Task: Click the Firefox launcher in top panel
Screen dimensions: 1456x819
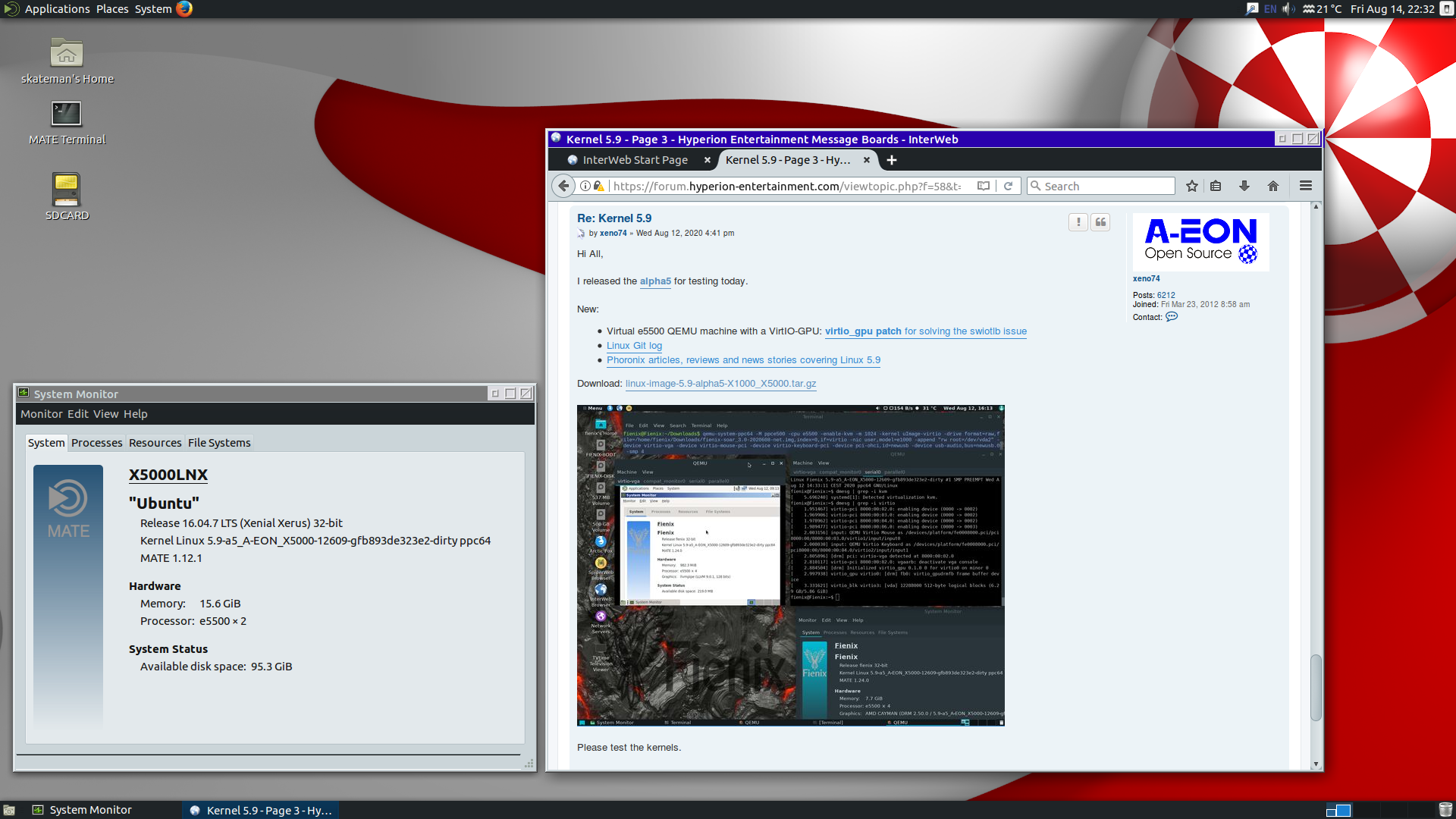Action: [x=184, y=9]
